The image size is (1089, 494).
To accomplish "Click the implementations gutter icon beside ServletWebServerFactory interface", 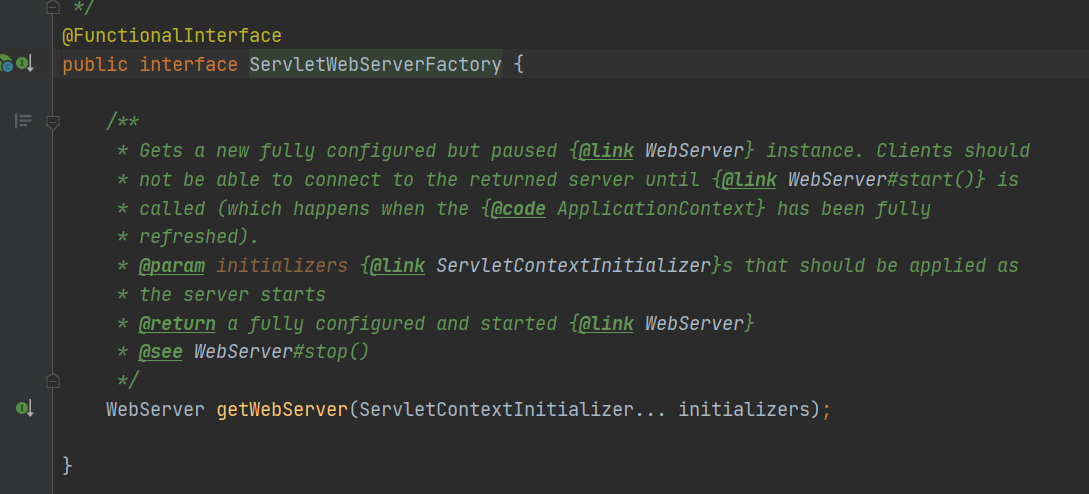I will (25, 64).
